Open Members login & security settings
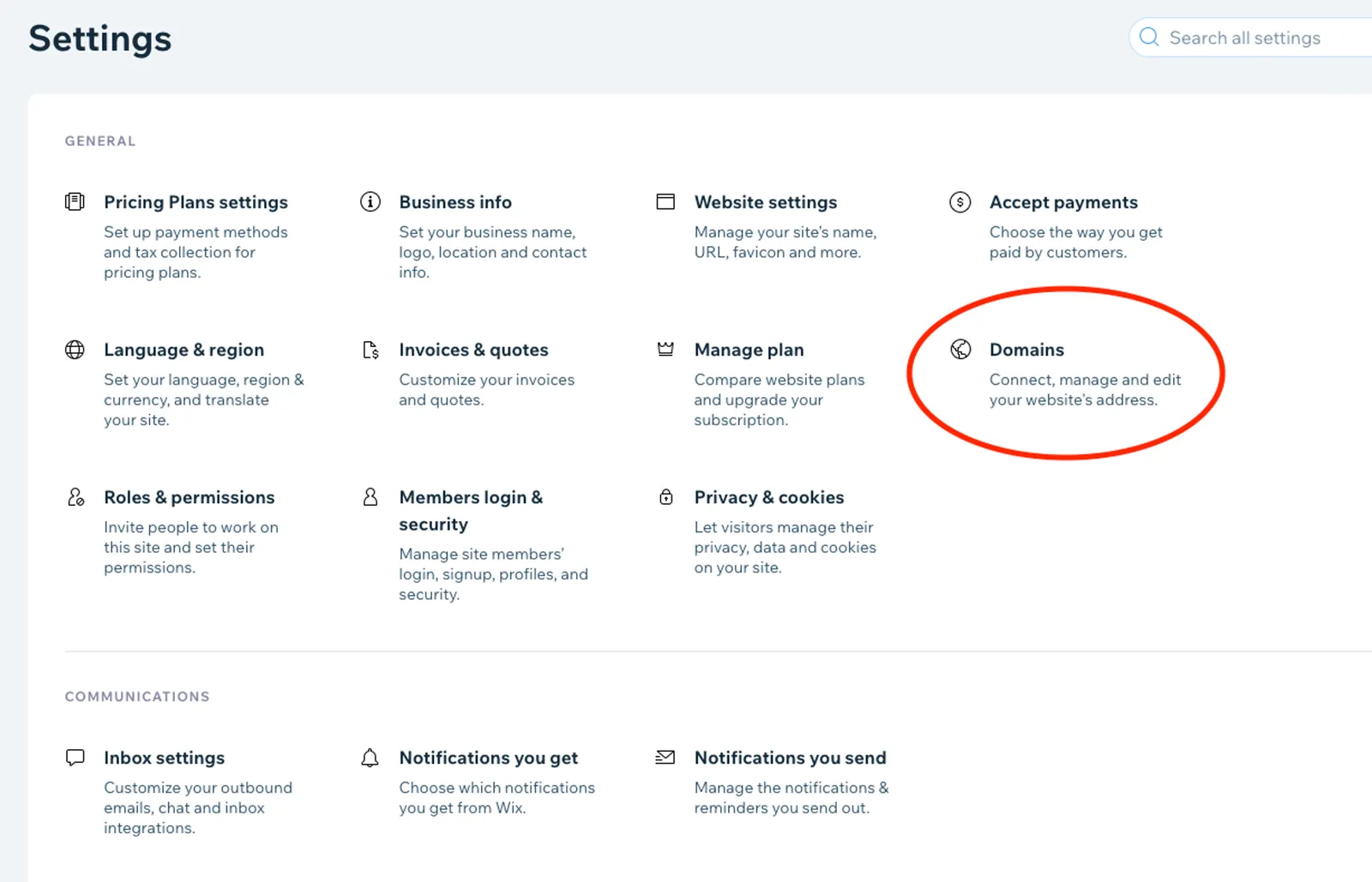 click(471, 511)
